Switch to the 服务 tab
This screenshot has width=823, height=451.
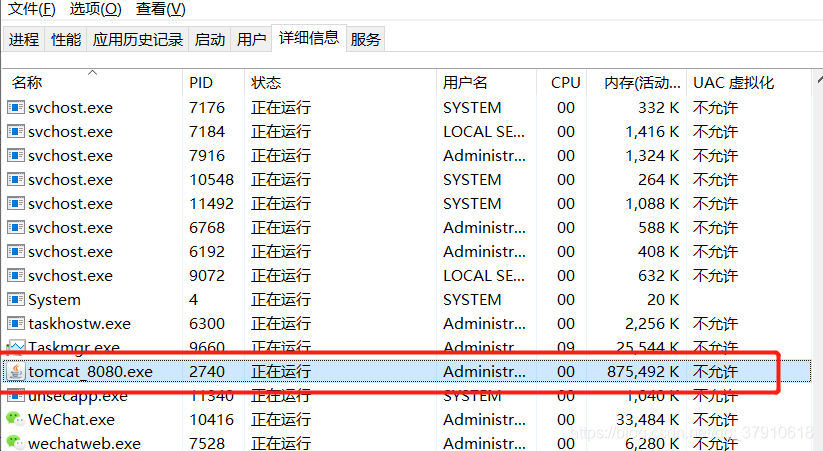tap(365, 39)
